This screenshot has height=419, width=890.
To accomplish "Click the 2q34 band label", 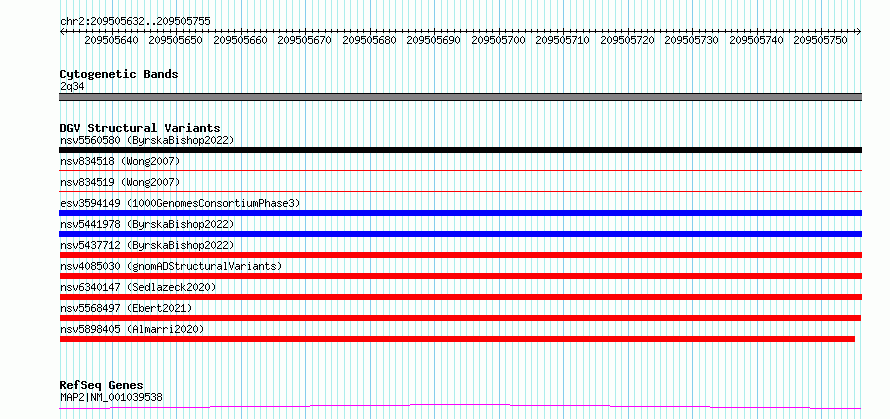I will click(x=72, y=86).
